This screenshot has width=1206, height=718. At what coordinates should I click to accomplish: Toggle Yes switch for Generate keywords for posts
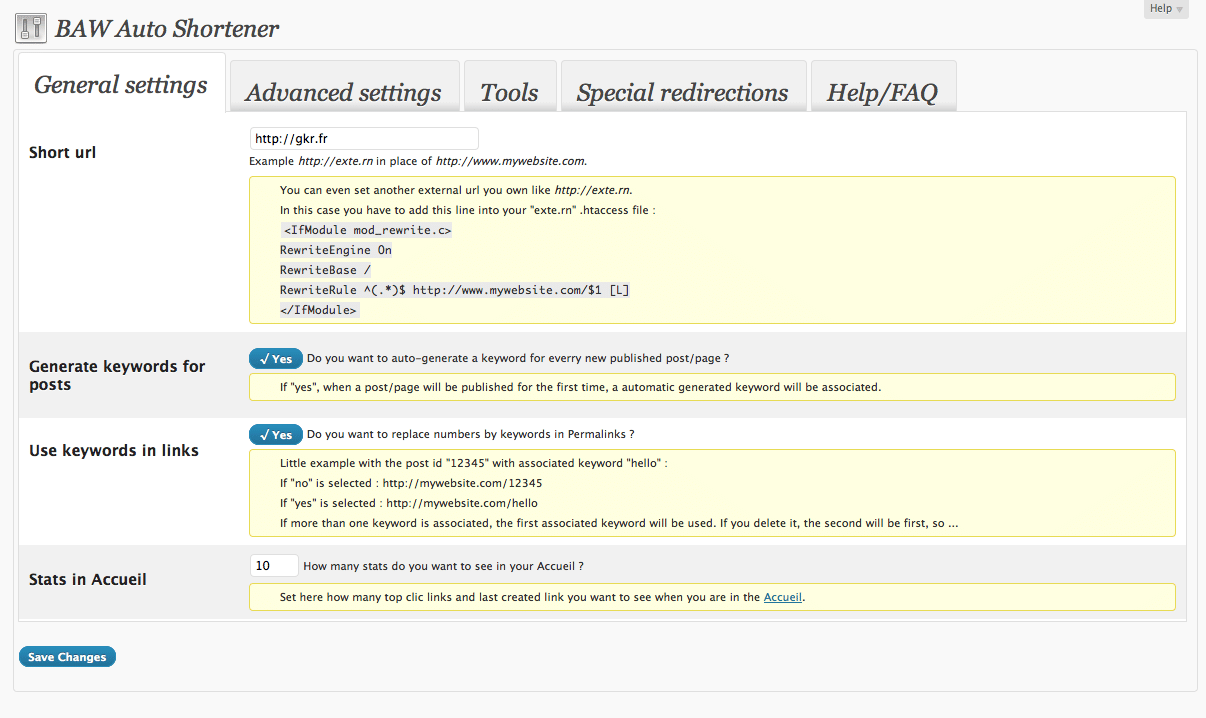click(276, 359)
